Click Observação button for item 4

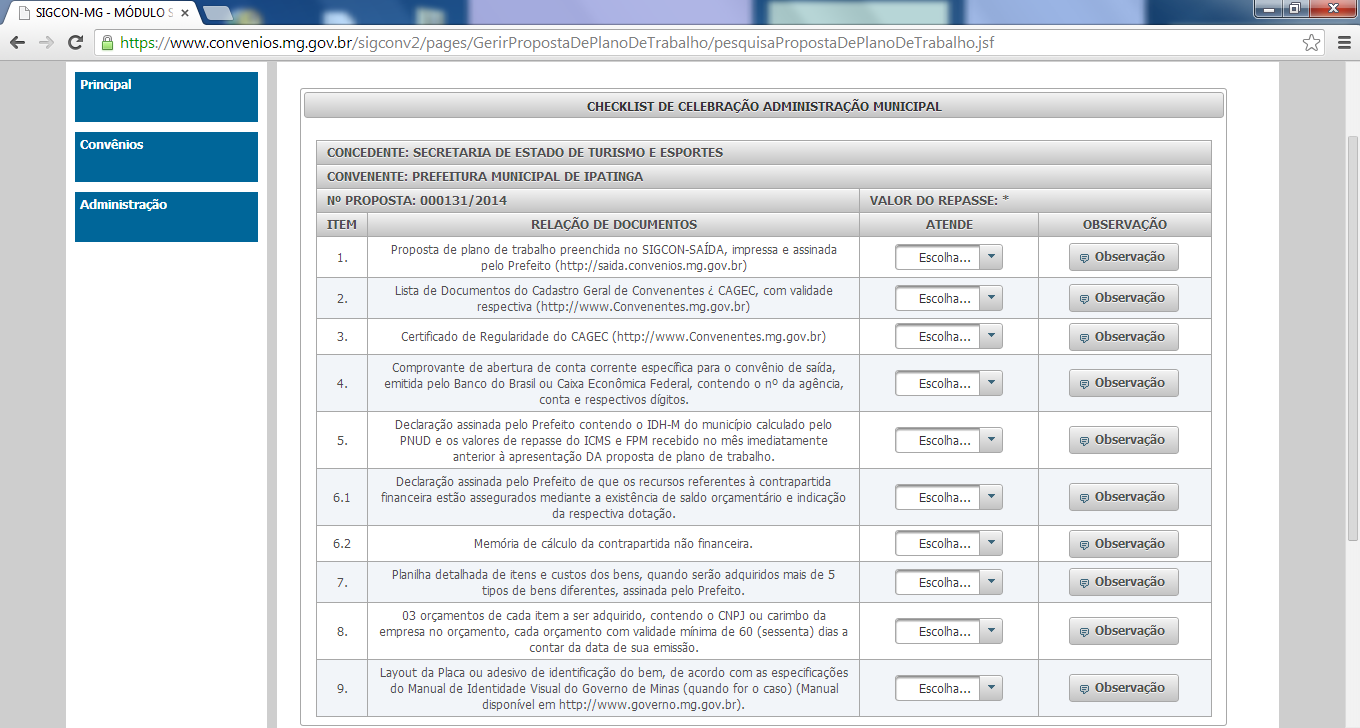pyautogui.click(x=1123, y=383)
